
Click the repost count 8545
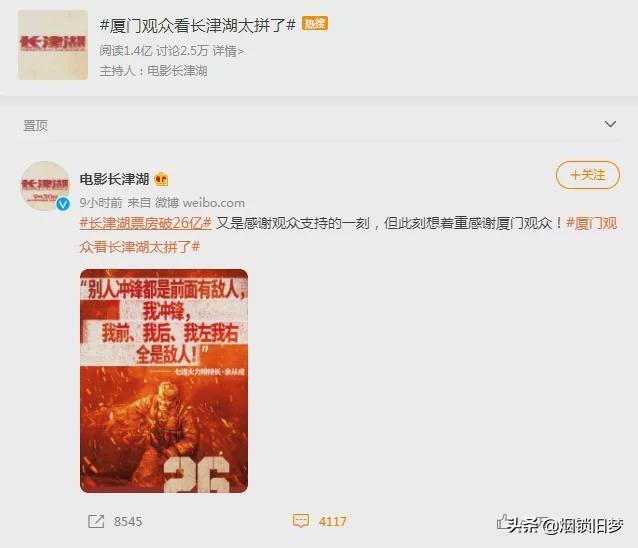[x=128, y=522]
